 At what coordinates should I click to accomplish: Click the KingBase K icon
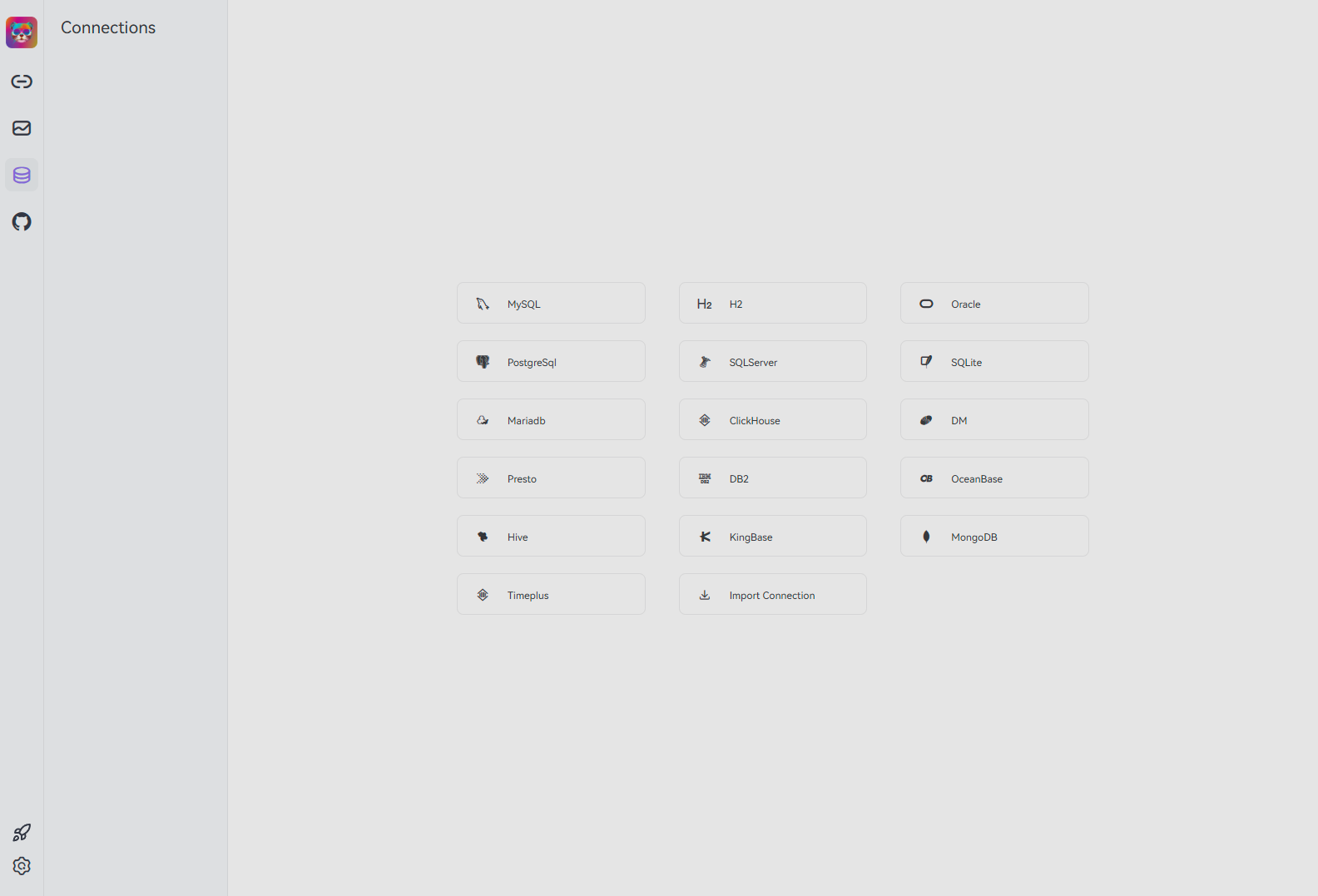pos(705,537)
